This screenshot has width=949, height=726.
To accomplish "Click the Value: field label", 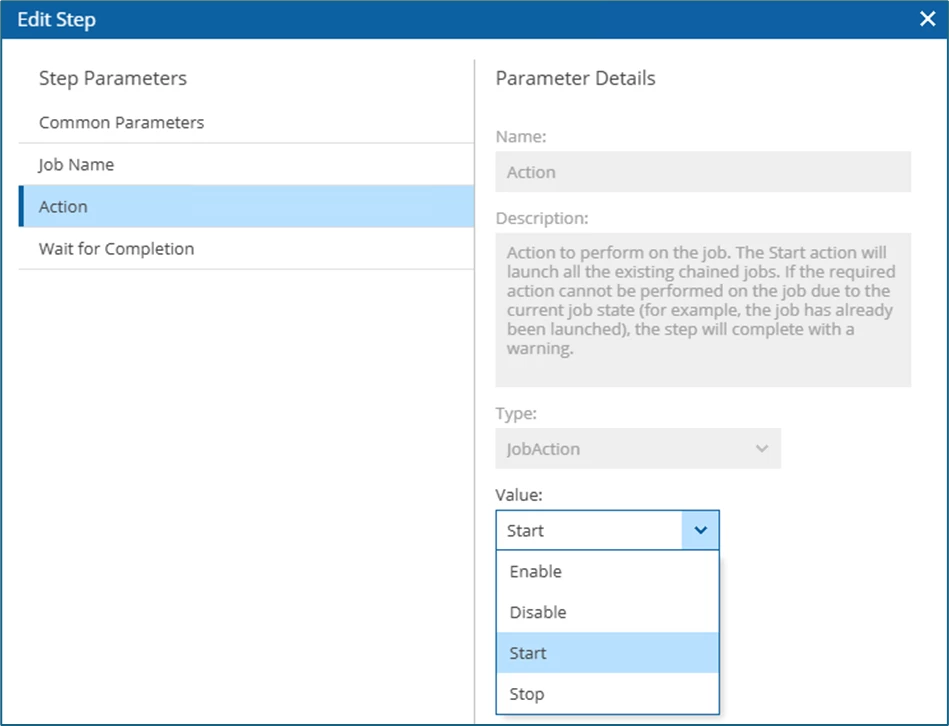I will click(517, 493).
